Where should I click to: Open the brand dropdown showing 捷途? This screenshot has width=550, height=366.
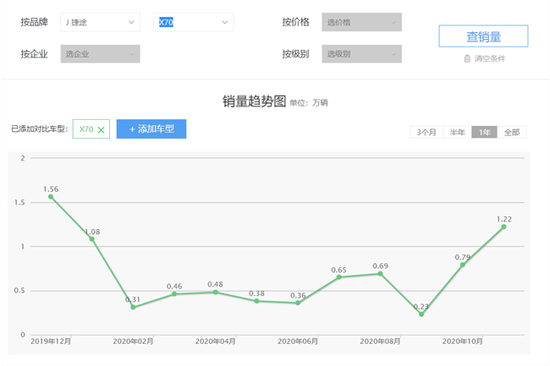pyautogui.click(x=100, y=22)
